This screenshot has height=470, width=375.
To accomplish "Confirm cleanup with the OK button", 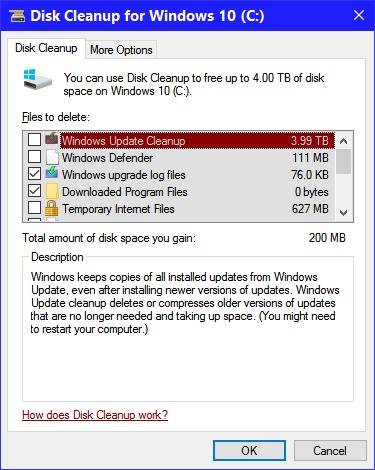I will (x=249, y=450).
